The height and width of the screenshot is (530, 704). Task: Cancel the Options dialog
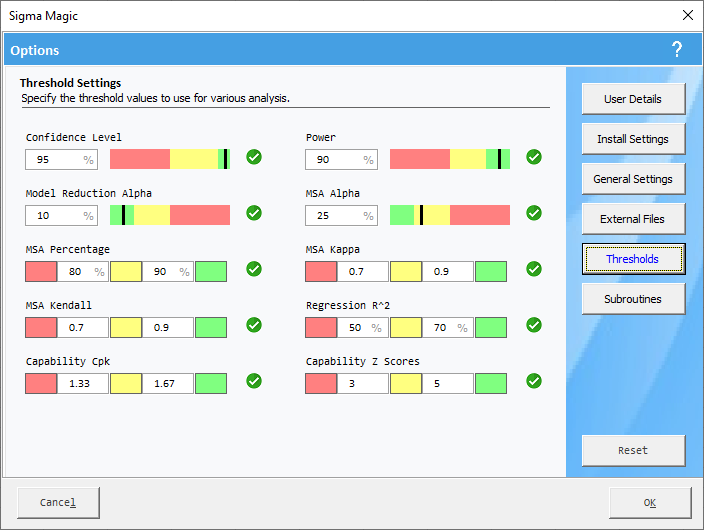[x=58, y=503]
